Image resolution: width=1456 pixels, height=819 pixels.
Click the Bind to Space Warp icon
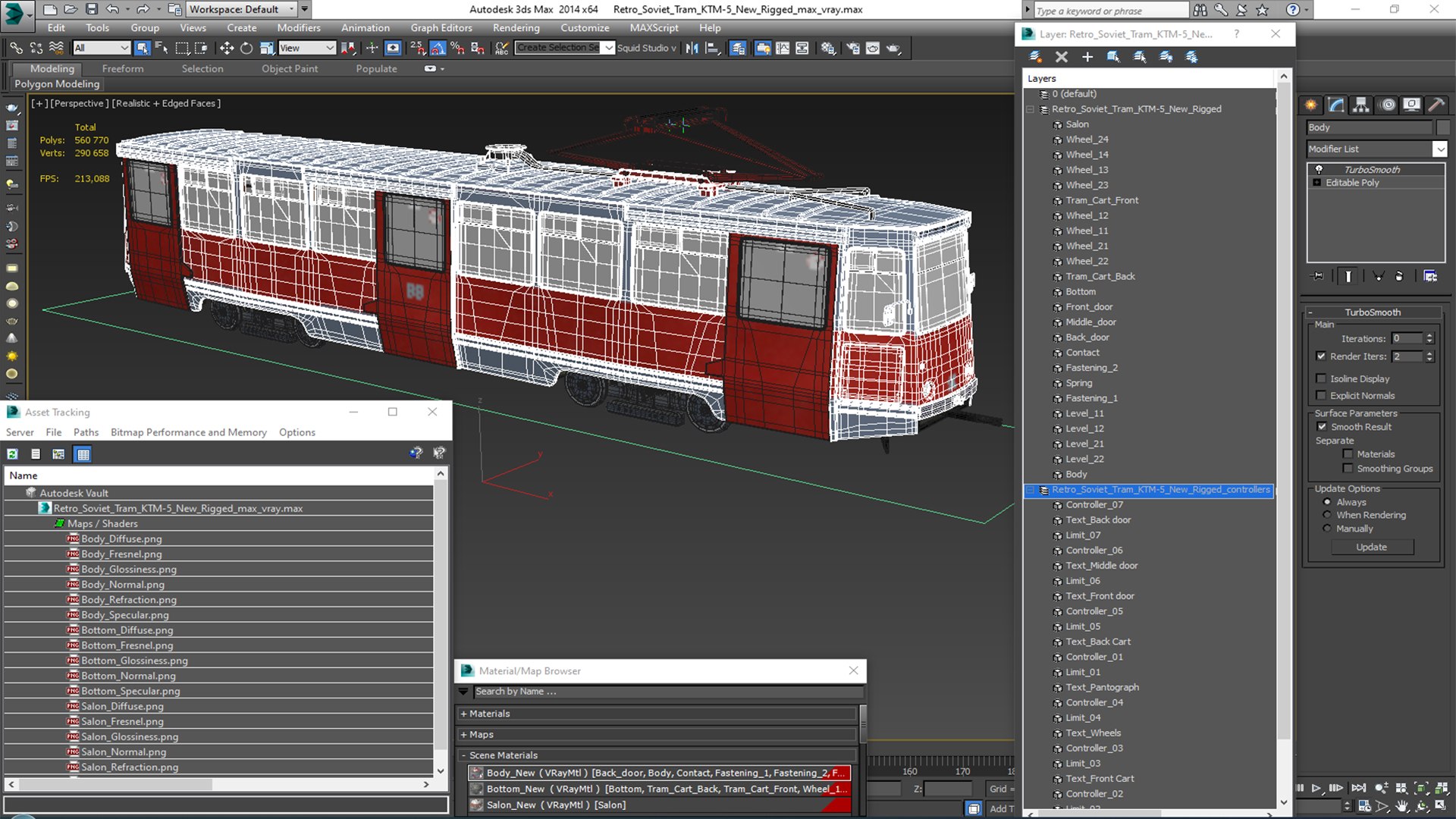tap(56, 48)
